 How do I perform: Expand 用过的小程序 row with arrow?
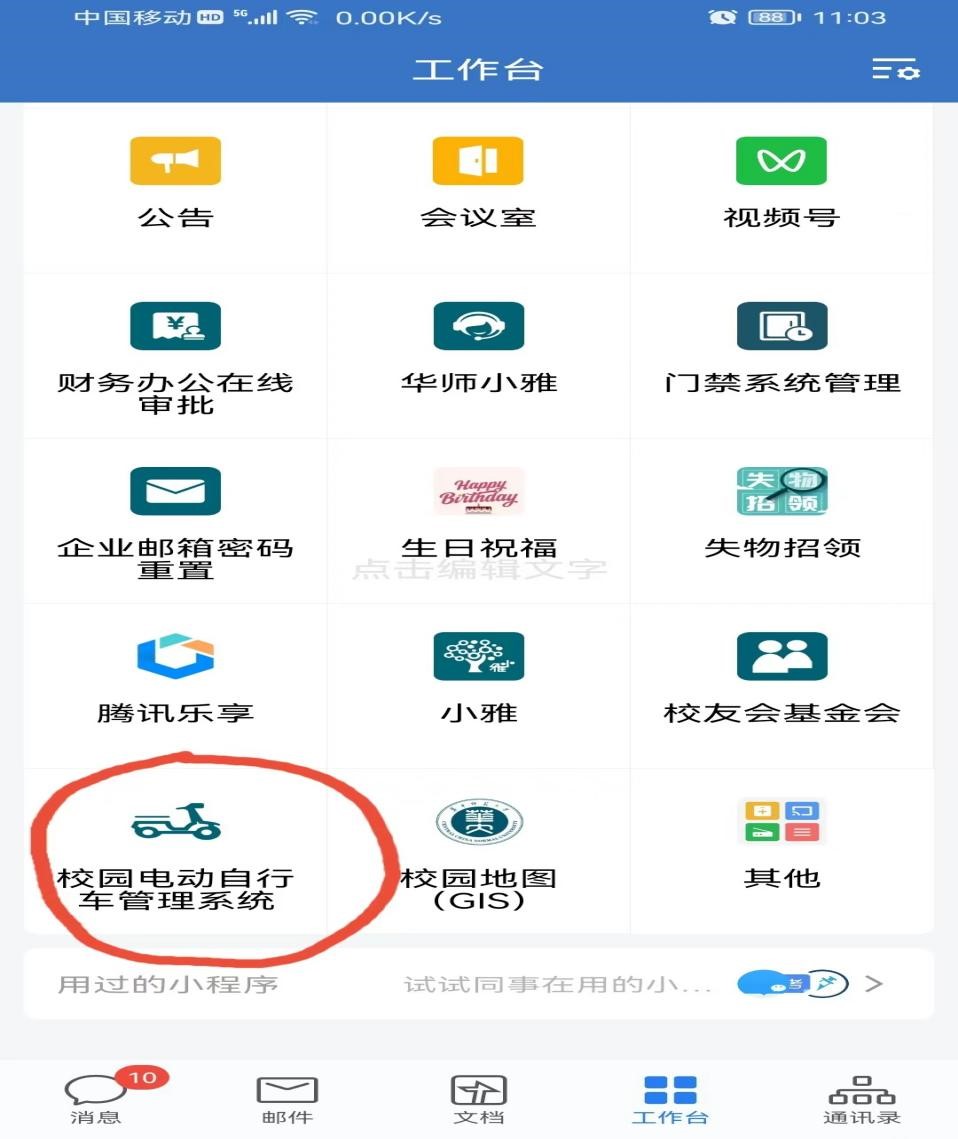(x=478, y=984)
